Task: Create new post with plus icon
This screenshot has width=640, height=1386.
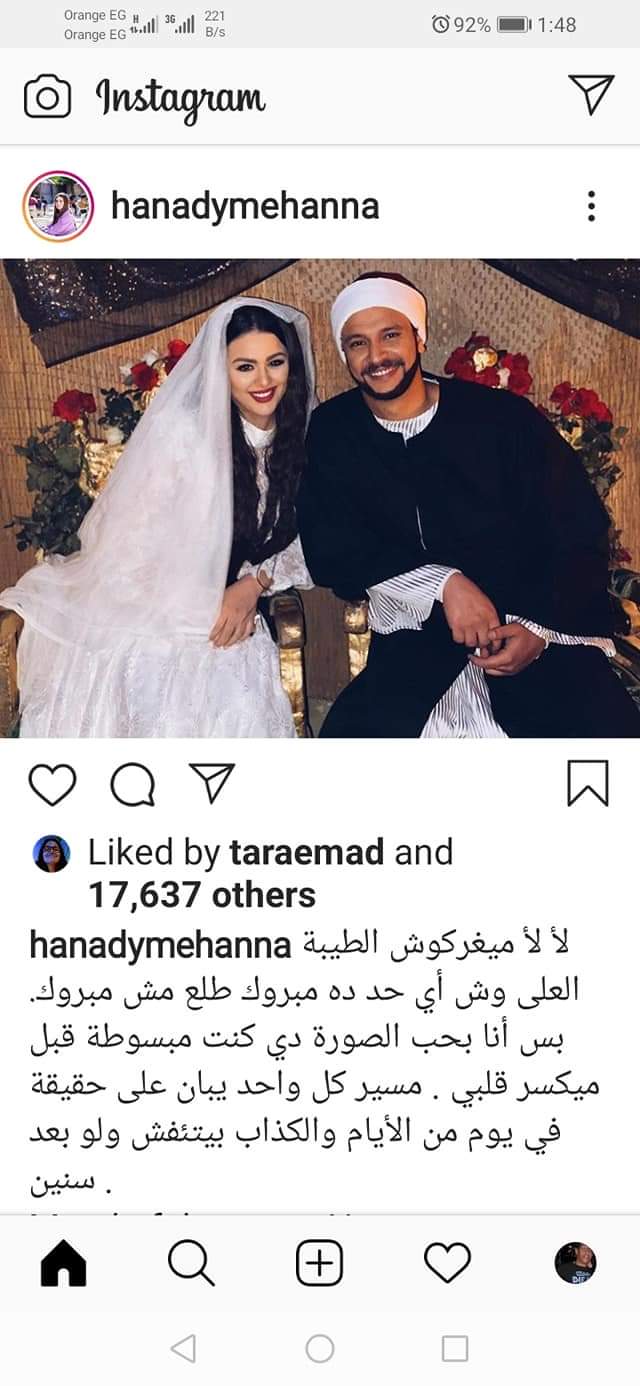Action: pos(320,1264)
